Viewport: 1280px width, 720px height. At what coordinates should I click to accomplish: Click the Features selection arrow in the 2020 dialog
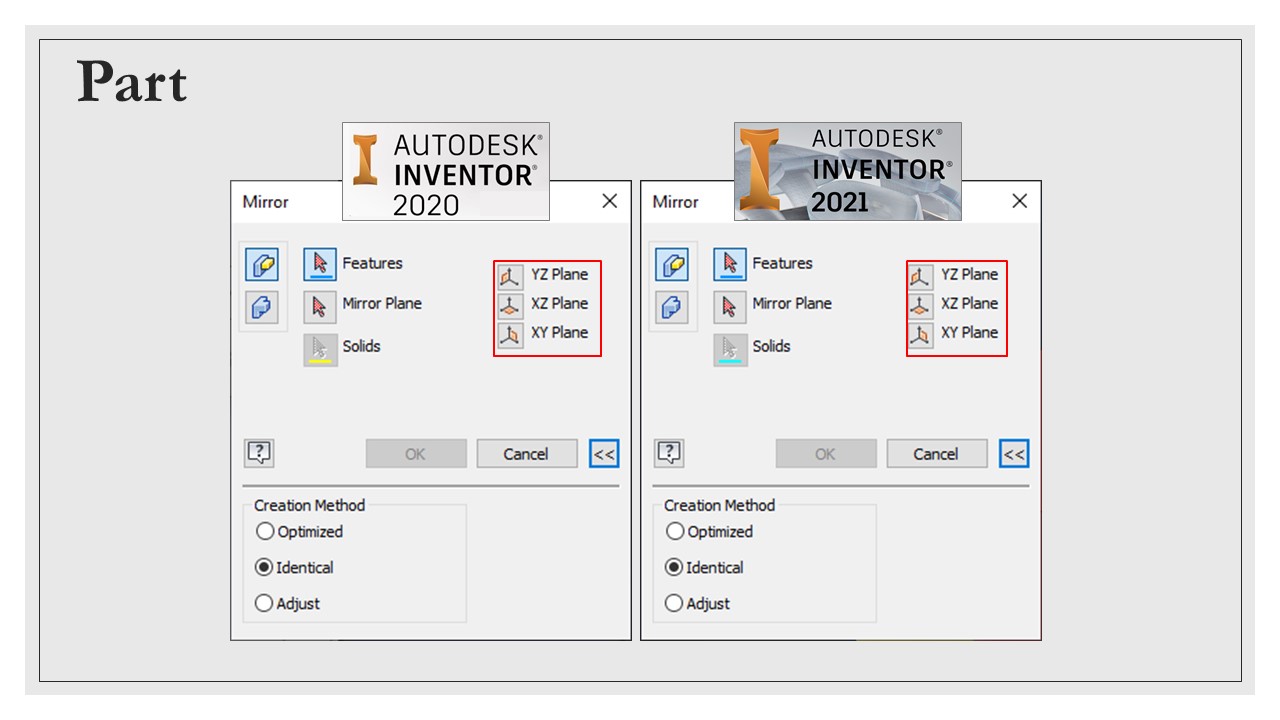[x=319, y=263]
